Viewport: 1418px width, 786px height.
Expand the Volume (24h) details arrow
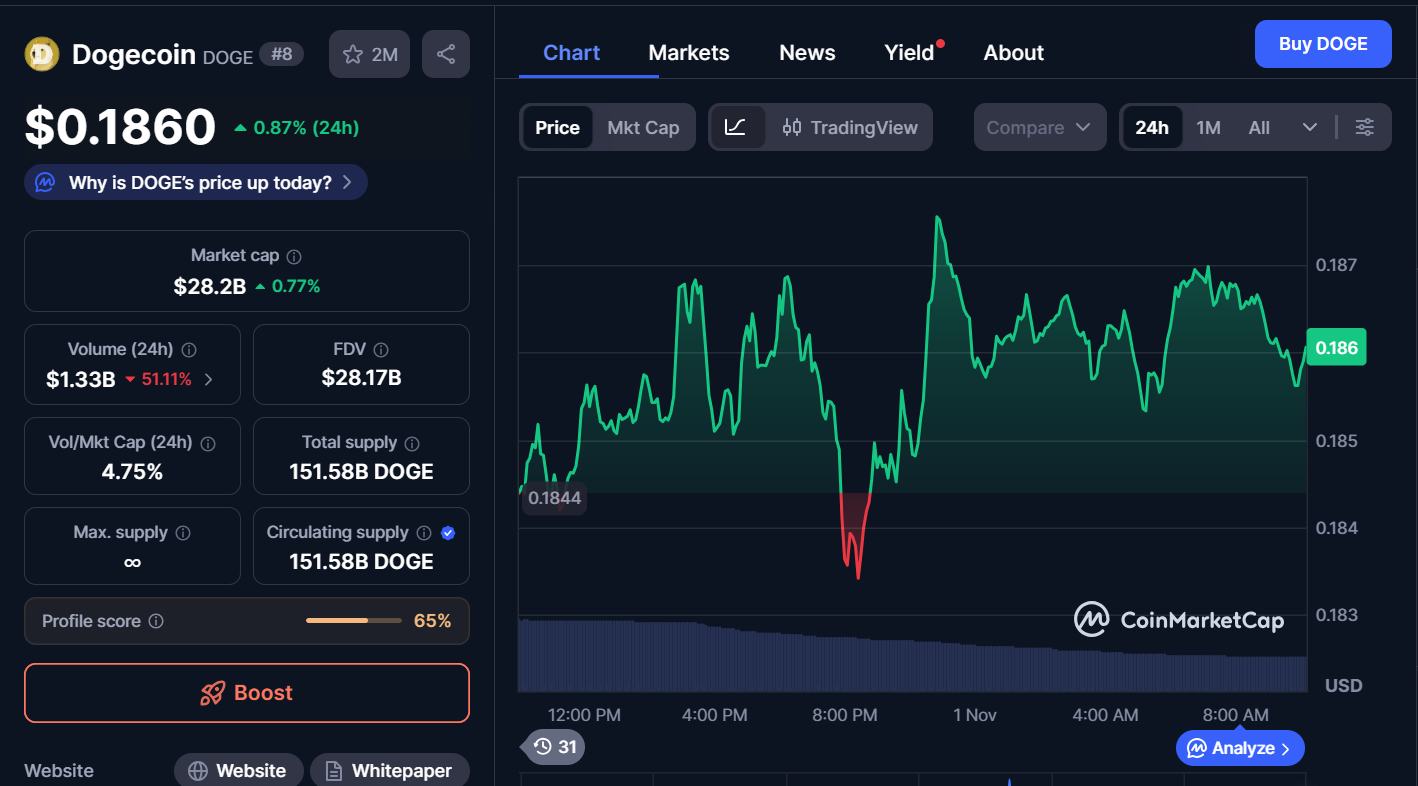coord(208,379)
